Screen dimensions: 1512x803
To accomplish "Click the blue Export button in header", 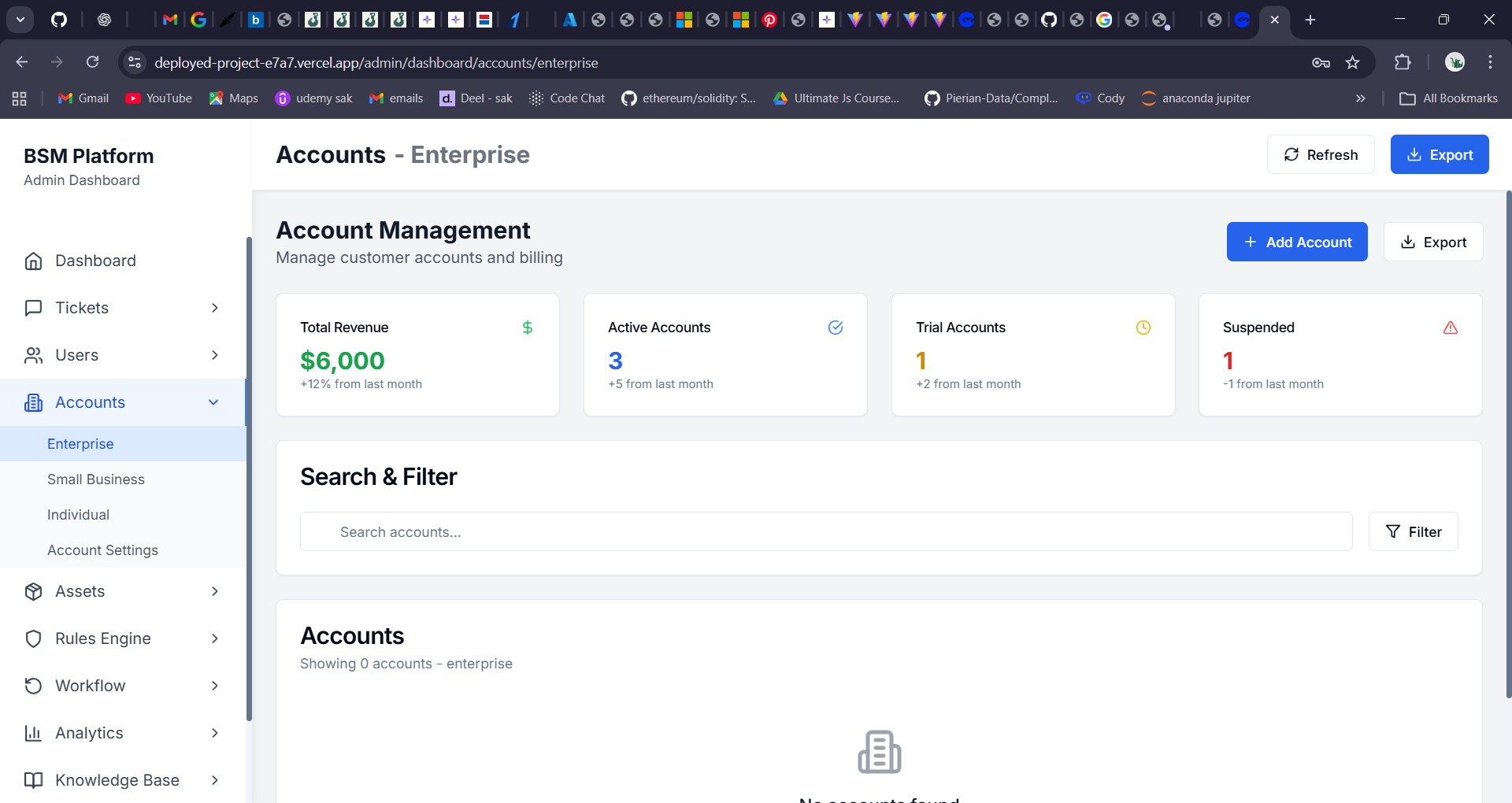I will tap(1440, 154).
